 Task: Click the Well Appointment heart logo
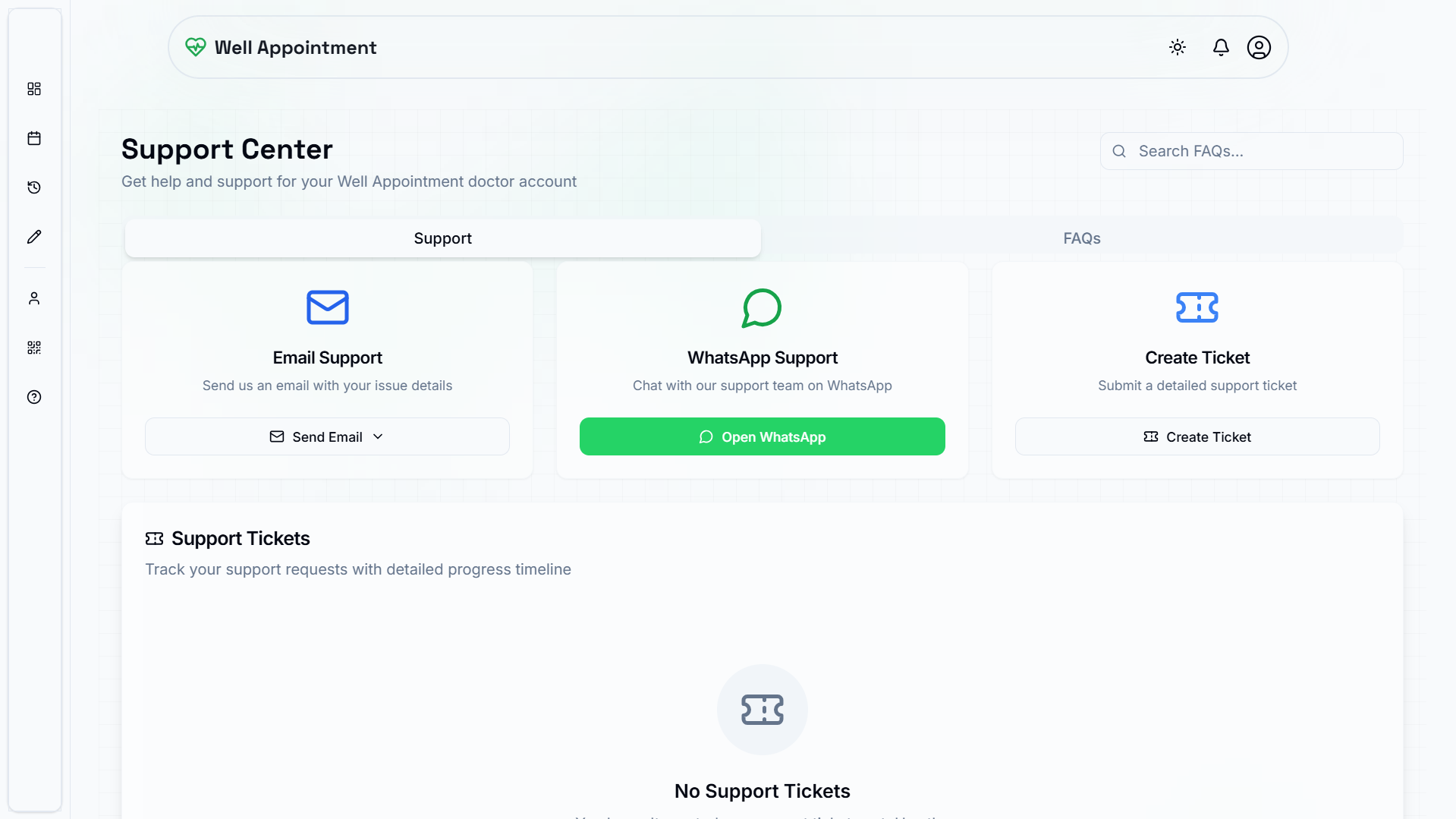point(196,47)
